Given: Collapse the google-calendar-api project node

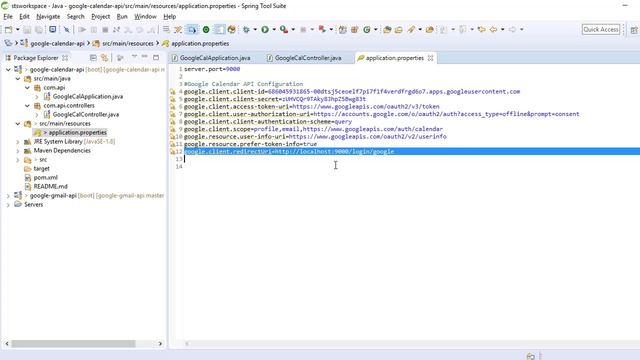Looking at the screenshot, I should click(8, 70).
